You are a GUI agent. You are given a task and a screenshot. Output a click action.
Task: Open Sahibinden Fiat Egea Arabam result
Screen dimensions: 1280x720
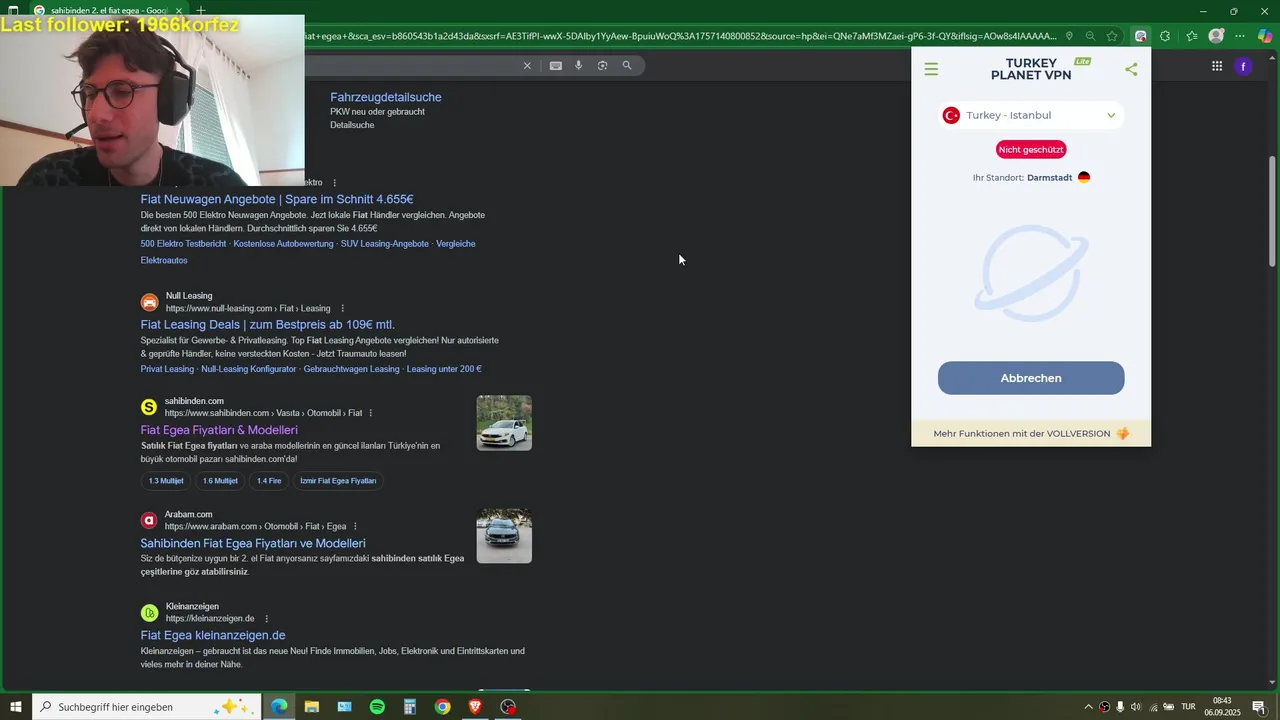click(253, 543)
